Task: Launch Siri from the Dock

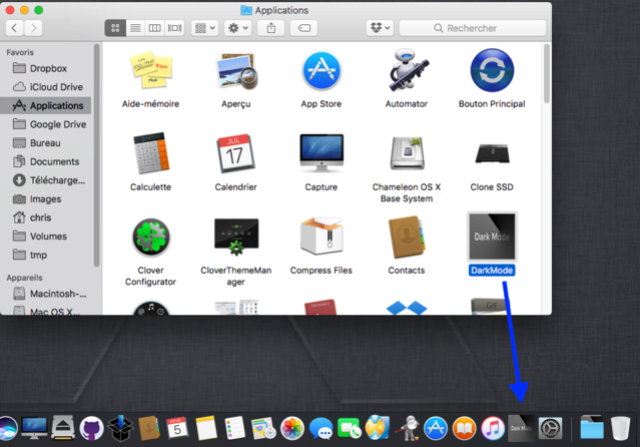Action: point(7,429)
